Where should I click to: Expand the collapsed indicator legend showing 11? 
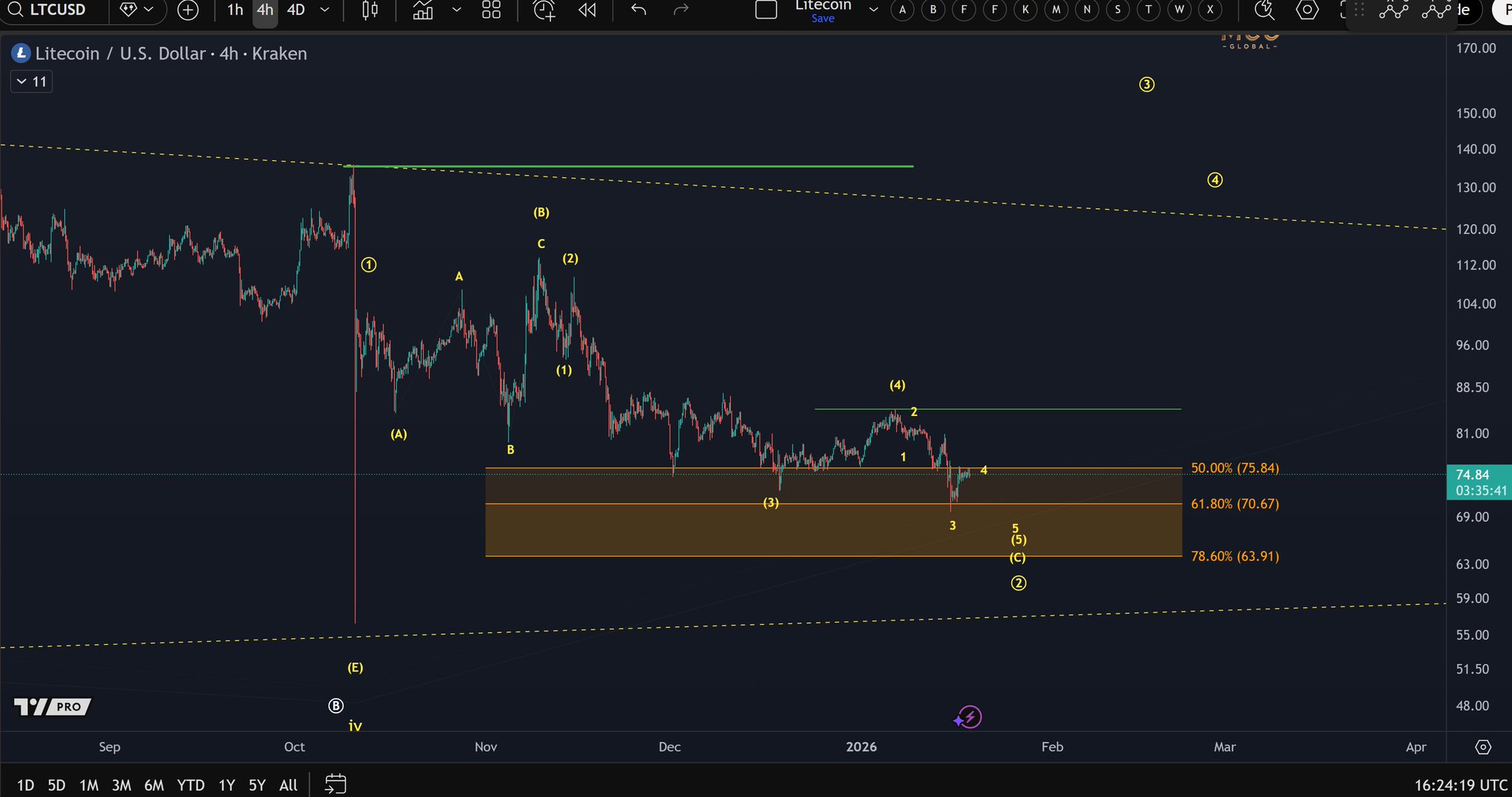31,82
